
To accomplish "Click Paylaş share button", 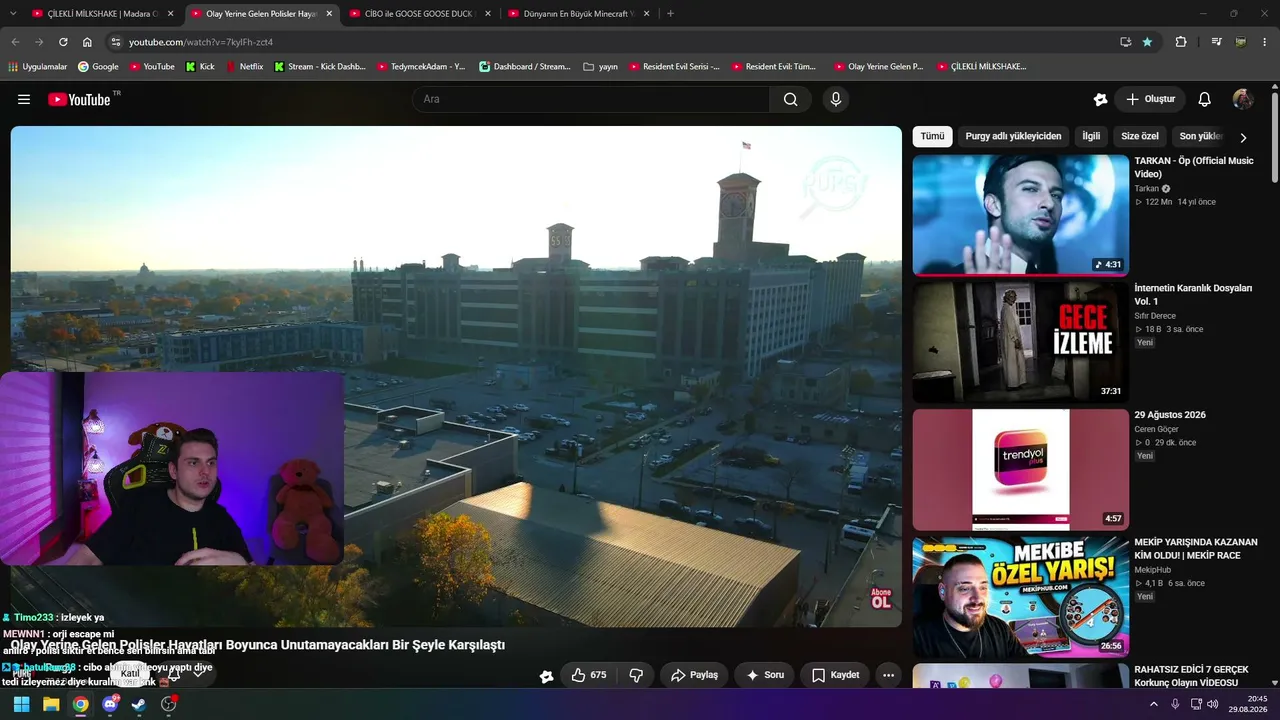I will point(694,675).
